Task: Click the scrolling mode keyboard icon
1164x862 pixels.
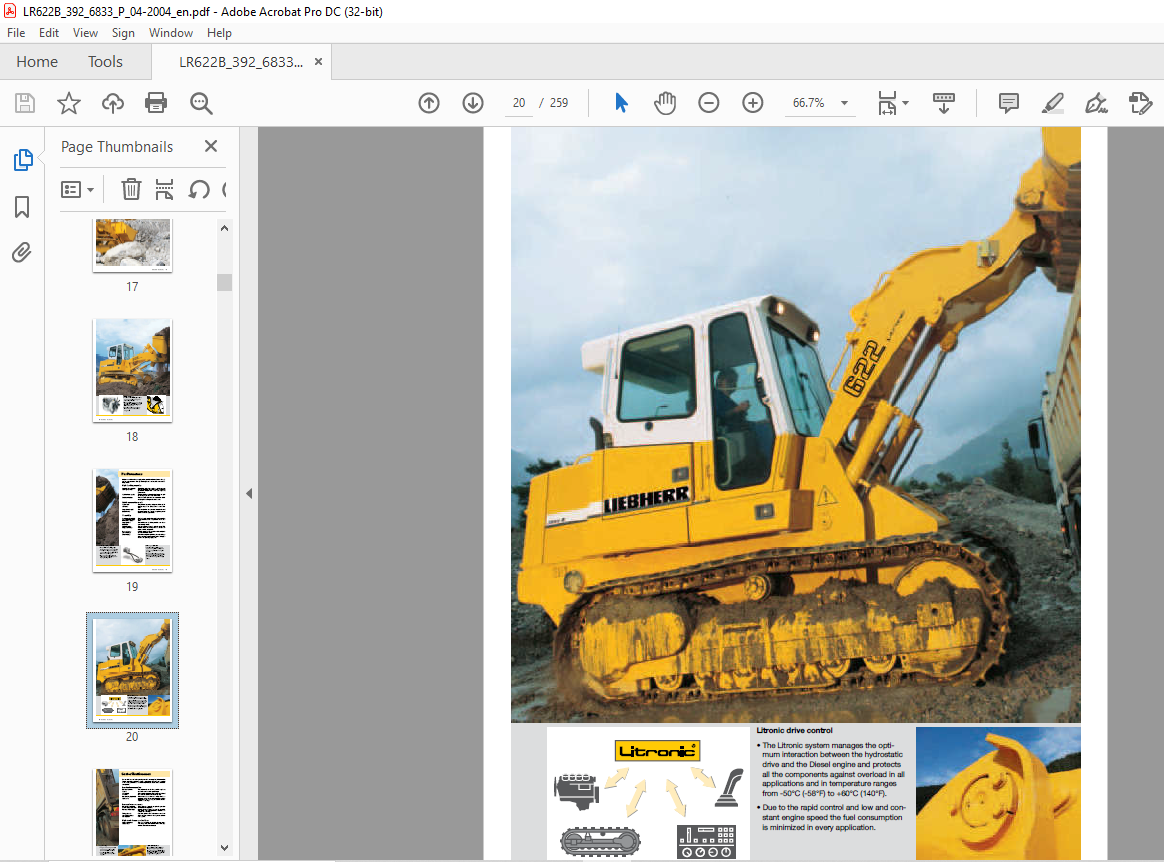Action: pyautogui.click(x=944, y=102)
